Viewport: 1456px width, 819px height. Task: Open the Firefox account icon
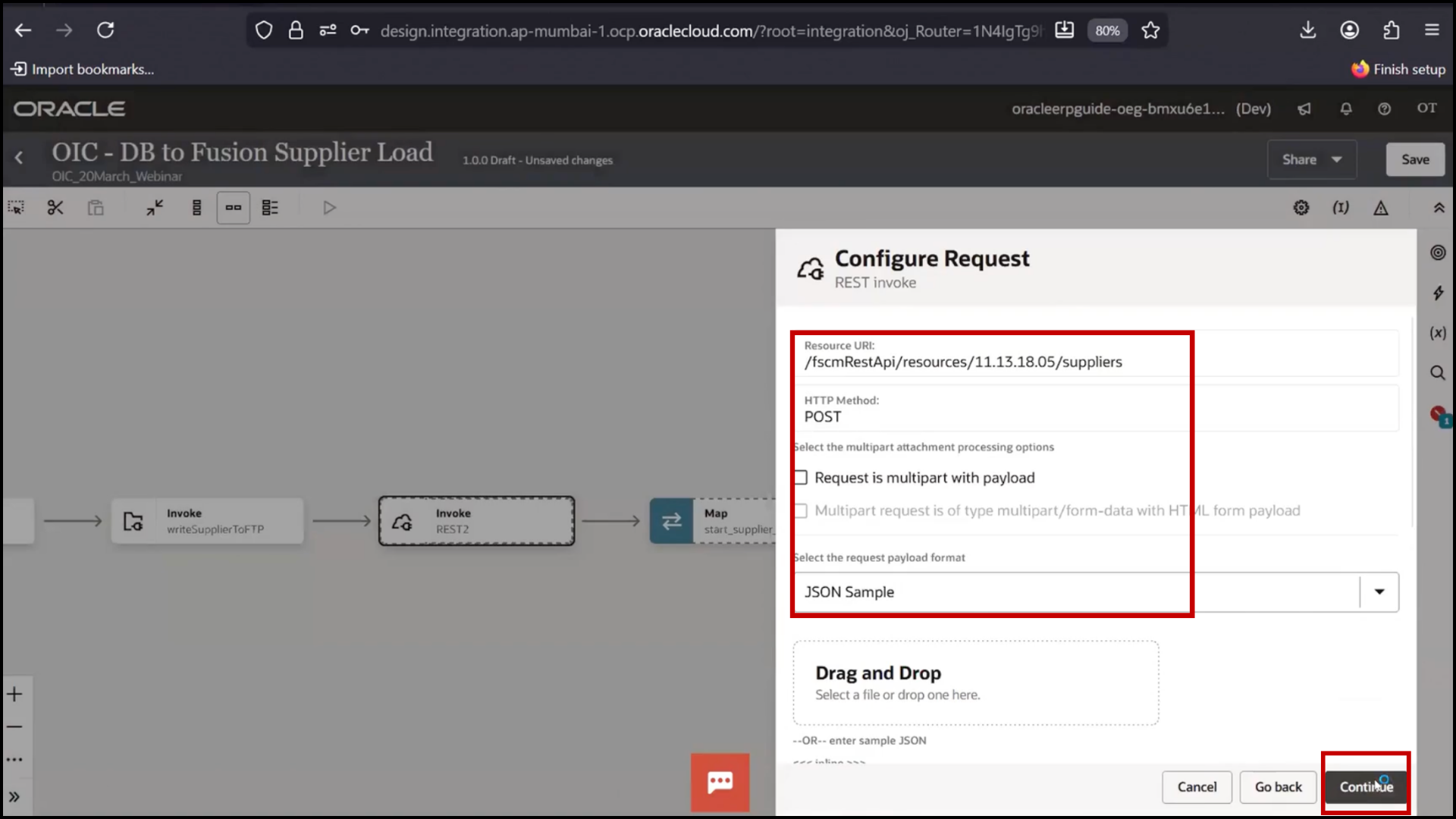pos(1350,30)
